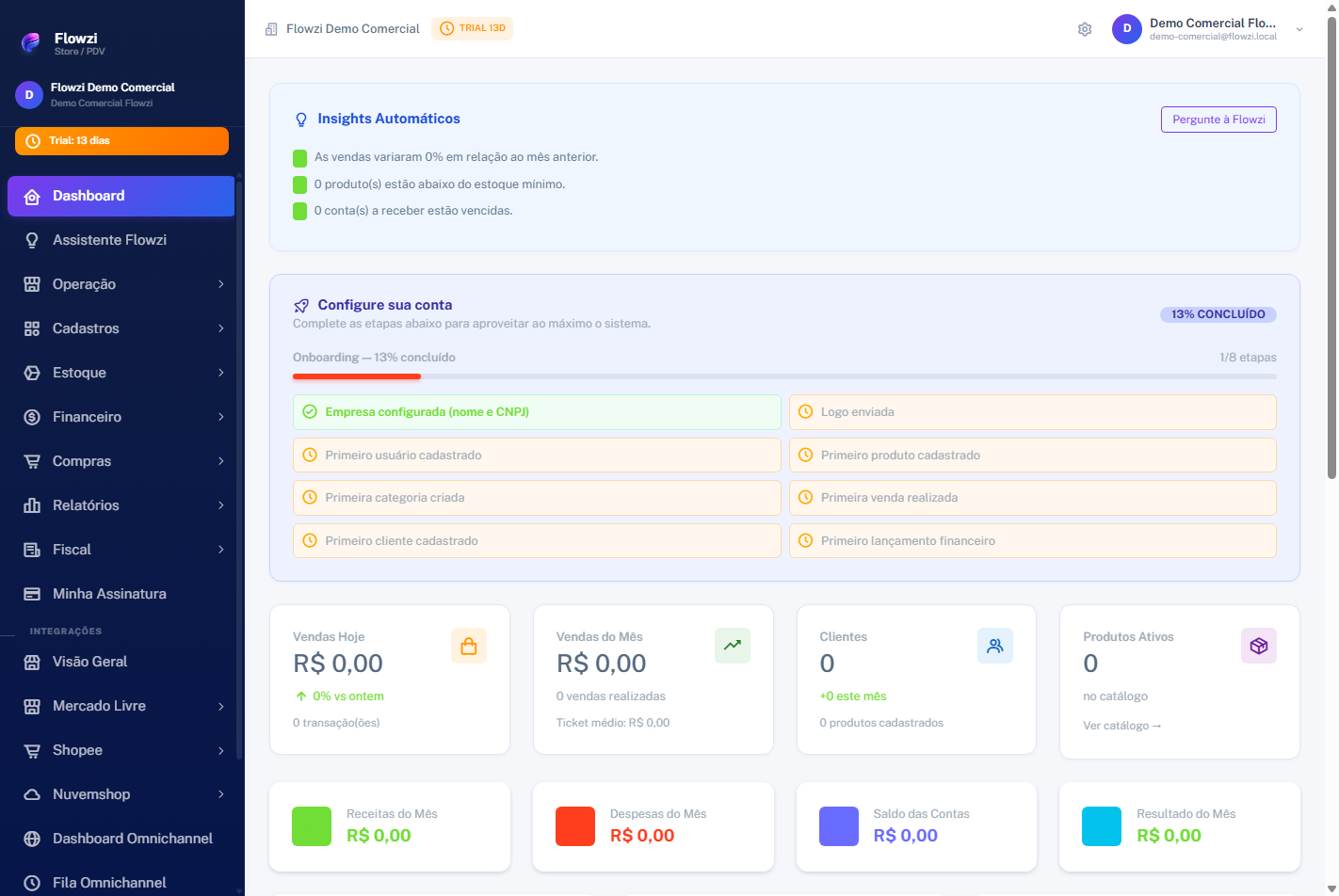Click the credit card icon for Minha Assinatura
Viewport: 1339px width, 896px height.
tap(32, 594)
